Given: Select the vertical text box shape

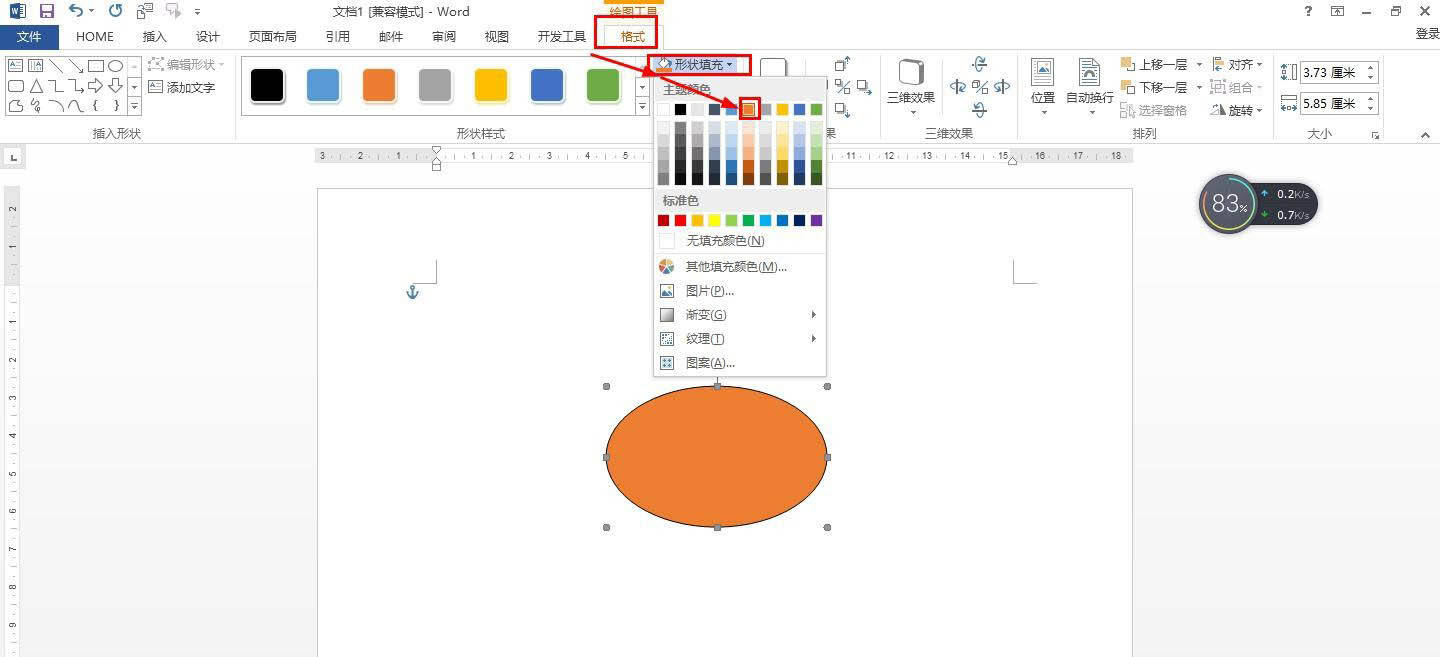Looking at the screenshot, I should click(35, 66).
